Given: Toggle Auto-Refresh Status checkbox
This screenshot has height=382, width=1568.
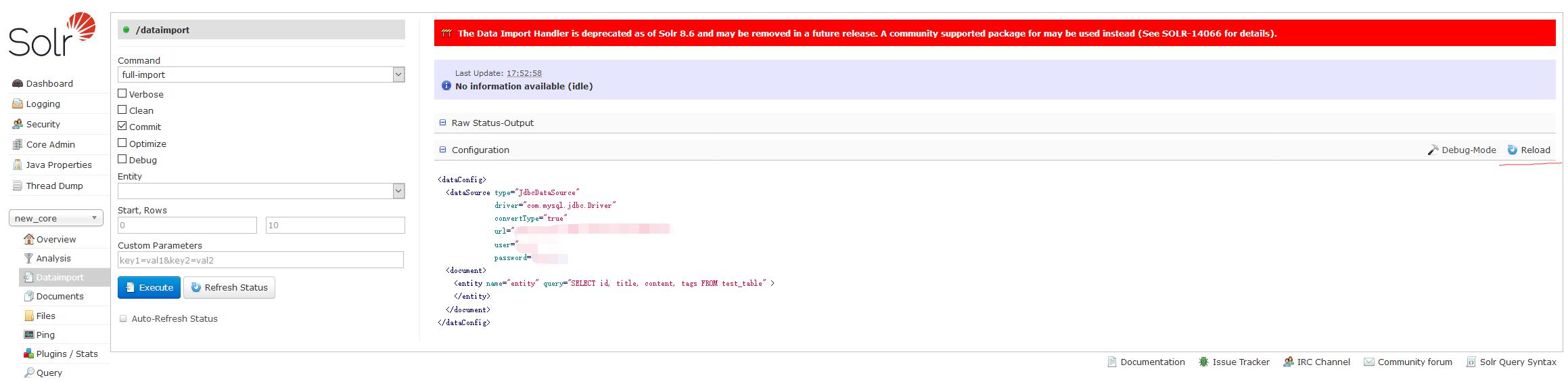Looking at the screenshot, I should click(x=123, y=318).
